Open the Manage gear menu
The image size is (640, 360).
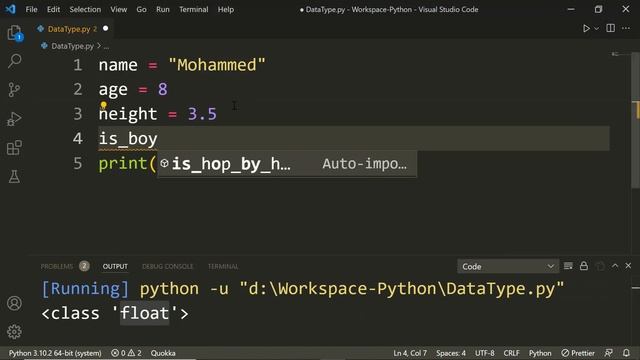(x=14, y=332)
